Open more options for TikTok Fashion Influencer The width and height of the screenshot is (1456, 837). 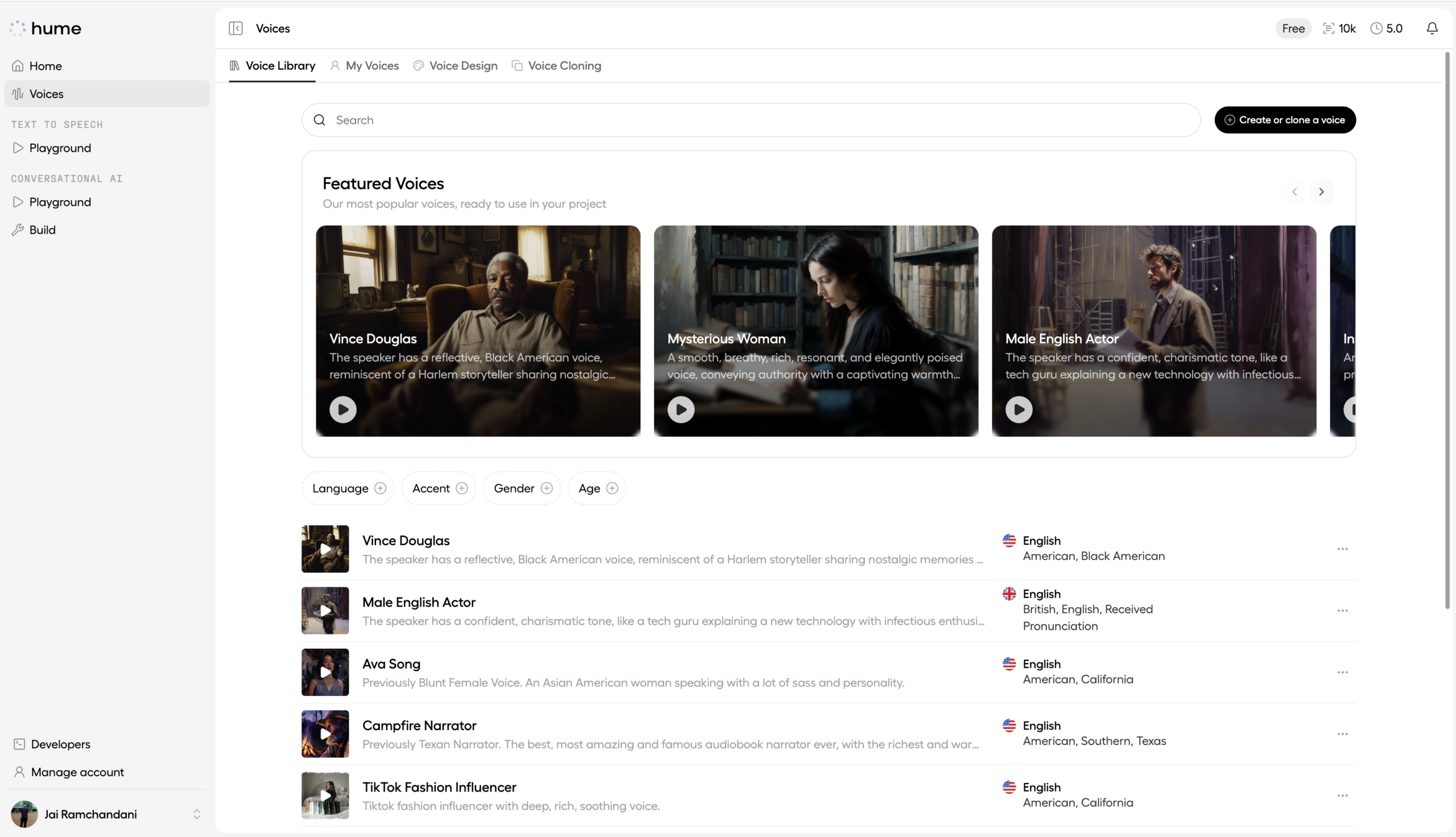tap(1342, 795)
